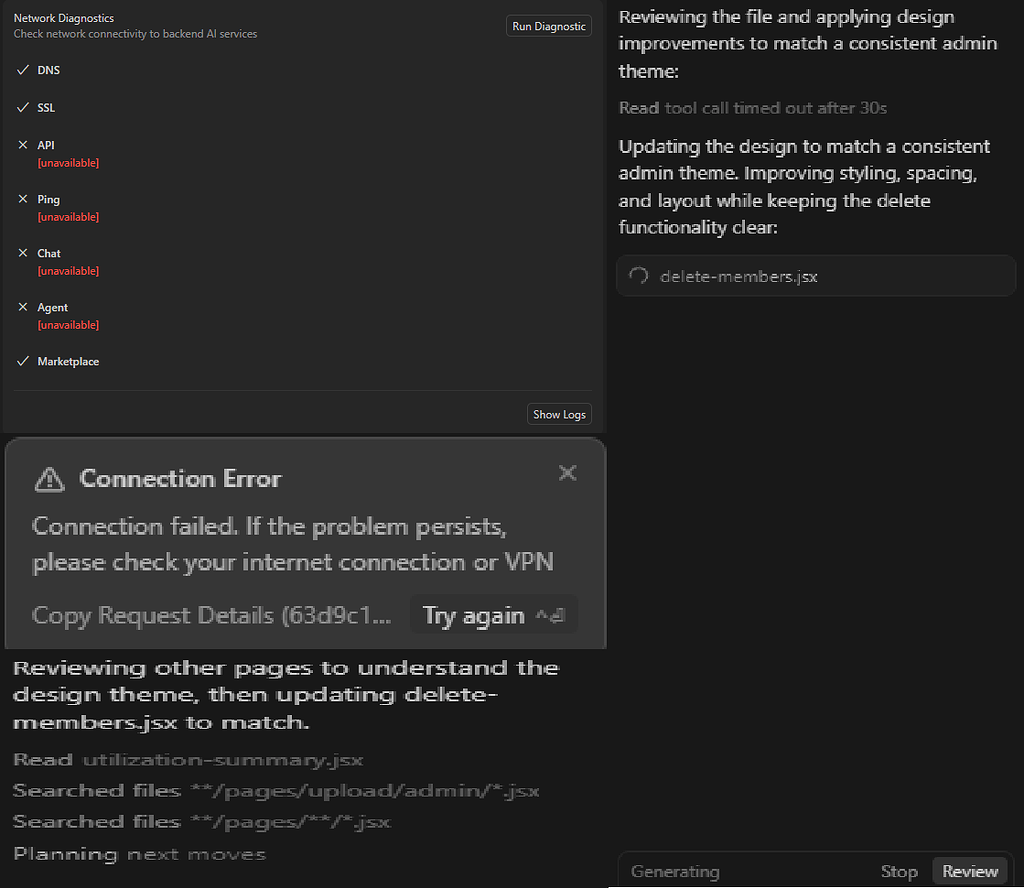Click the red X icon beside API

(23, 145)
